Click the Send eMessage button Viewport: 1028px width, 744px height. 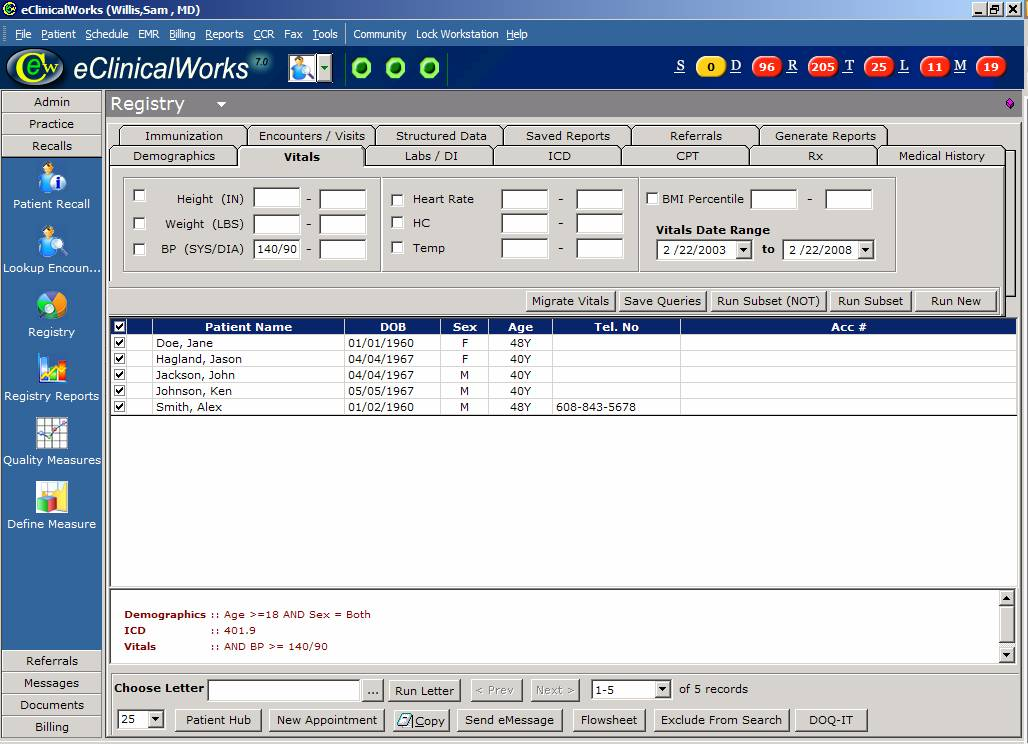click(x=509, y=720)
